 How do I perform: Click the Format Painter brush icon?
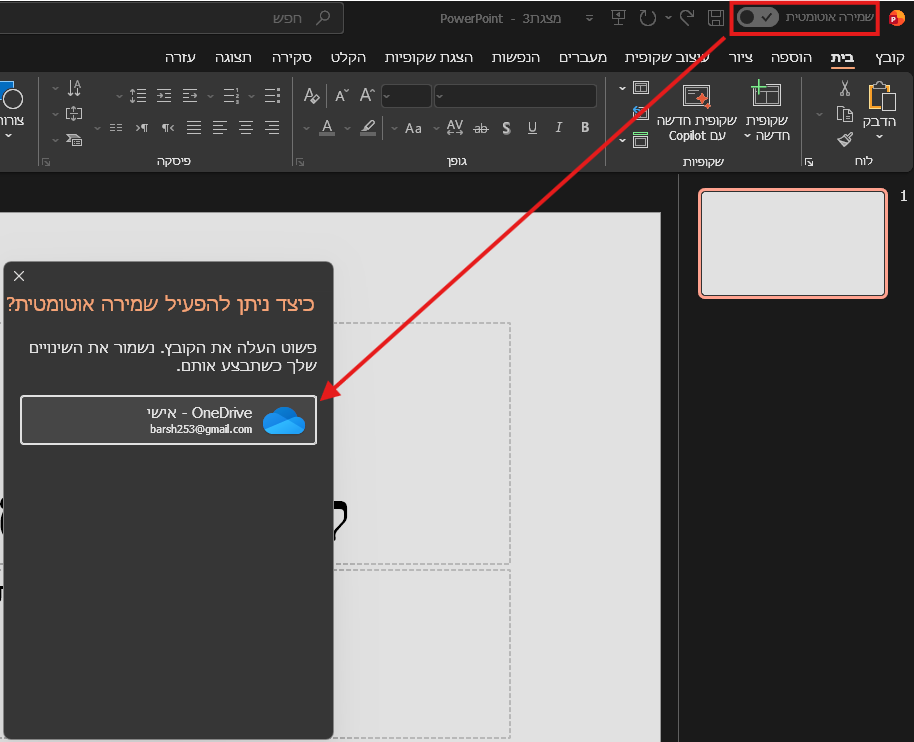[x=845, y=139]
